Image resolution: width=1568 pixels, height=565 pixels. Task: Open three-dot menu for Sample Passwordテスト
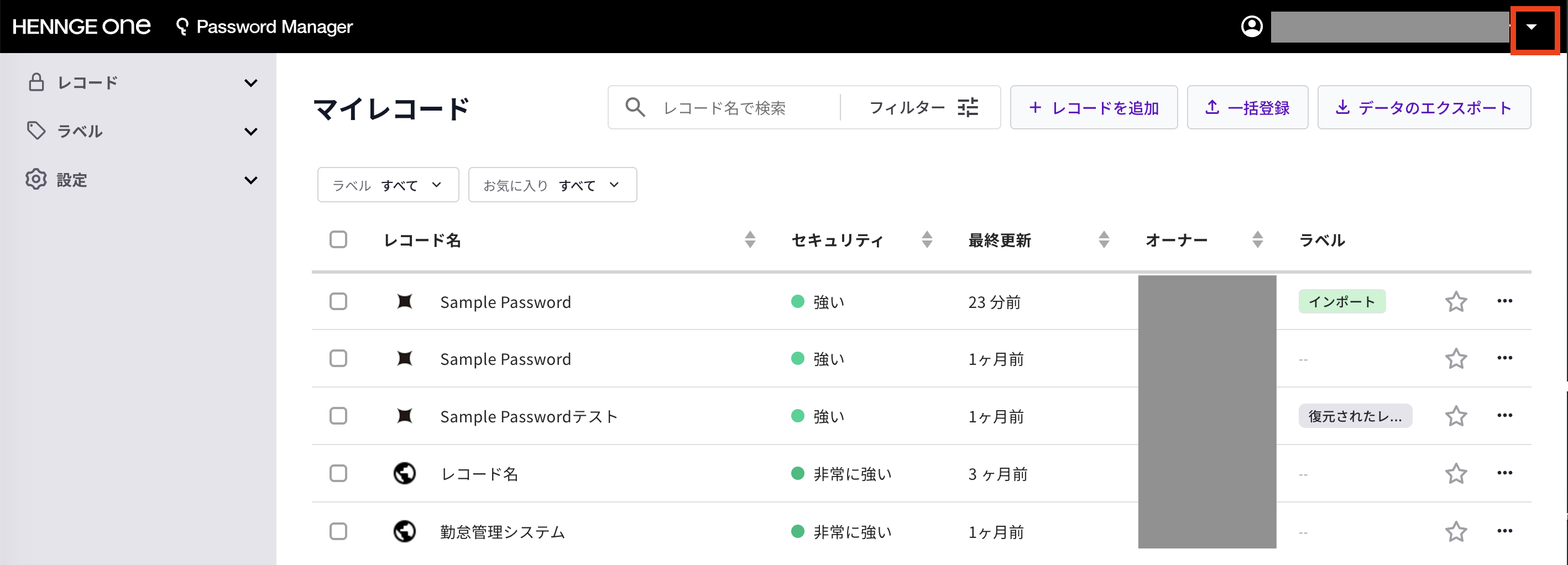[1505, 415]
